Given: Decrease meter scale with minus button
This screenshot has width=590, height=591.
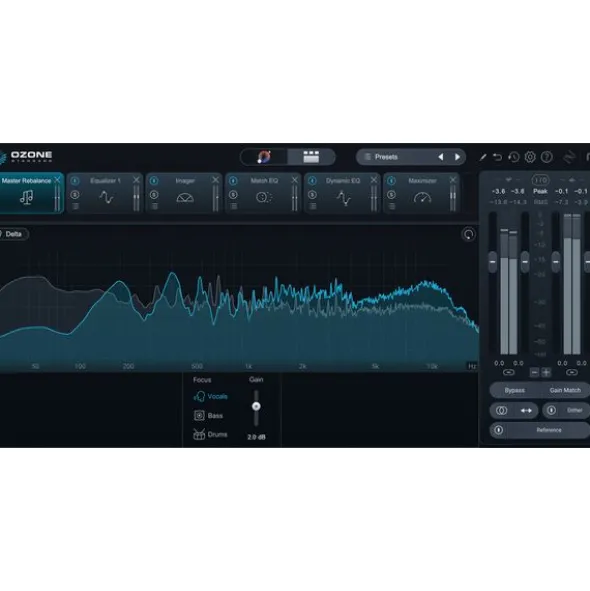Looking at the screenshot, I should click(534, 372).
